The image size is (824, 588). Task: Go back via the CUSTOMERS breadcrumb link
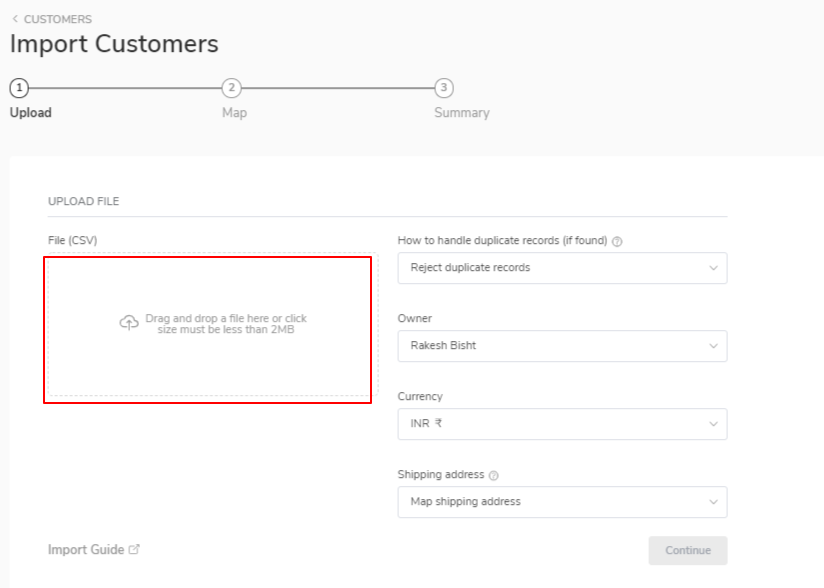point(57,19)
